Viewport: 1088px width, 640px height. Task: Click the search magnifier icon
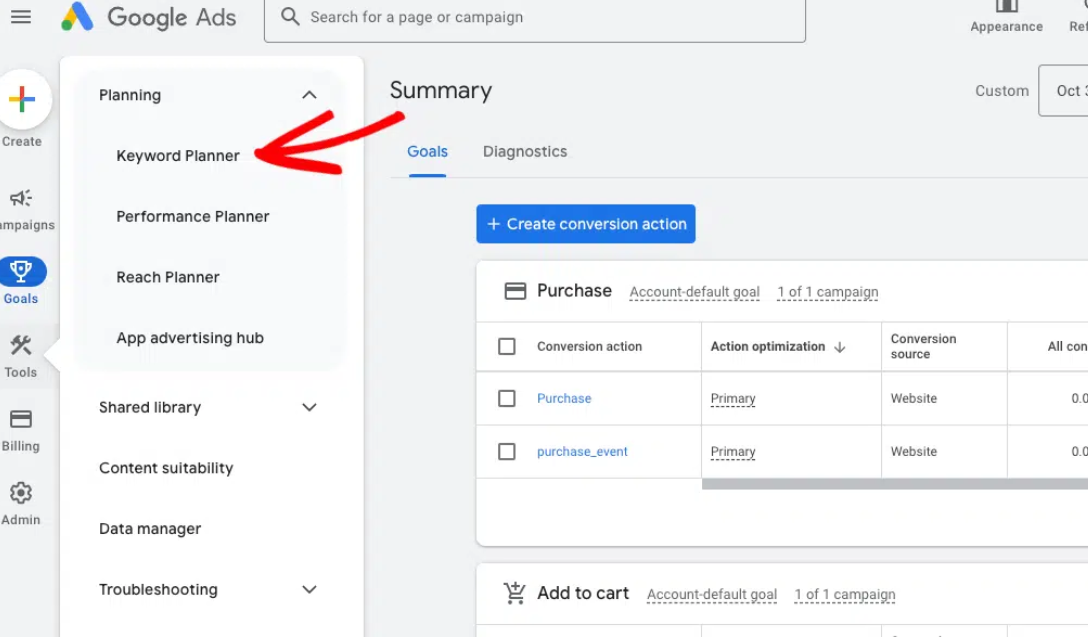[290, 17]
